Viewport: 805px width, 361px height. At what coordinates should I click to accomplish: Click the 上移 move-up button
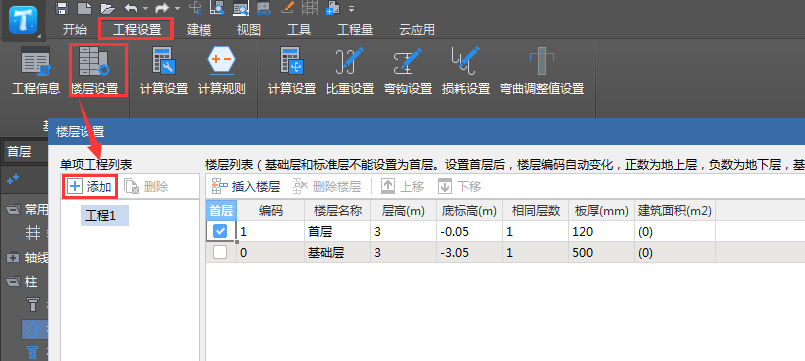click(402, 186)
